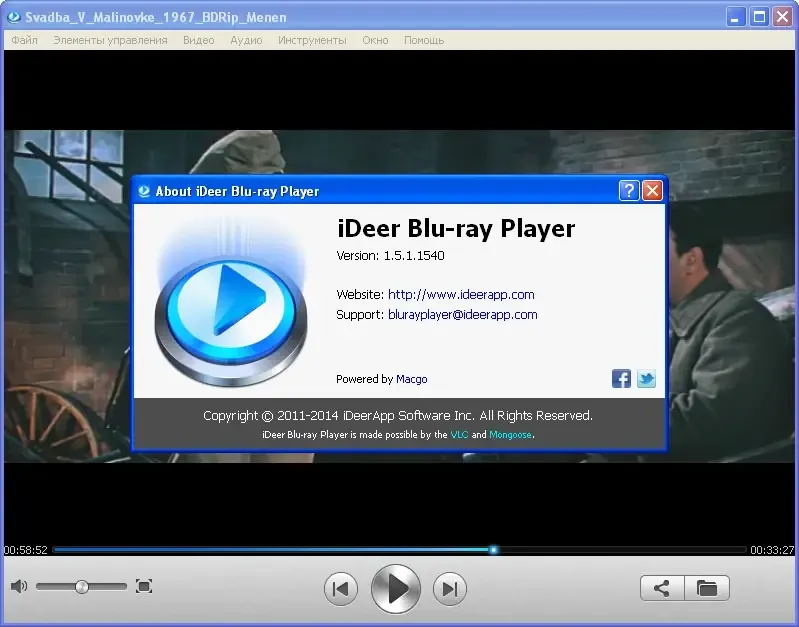Close the main player window
The image size is (799, 627).
pyautogui.click(x=782, y=17)
